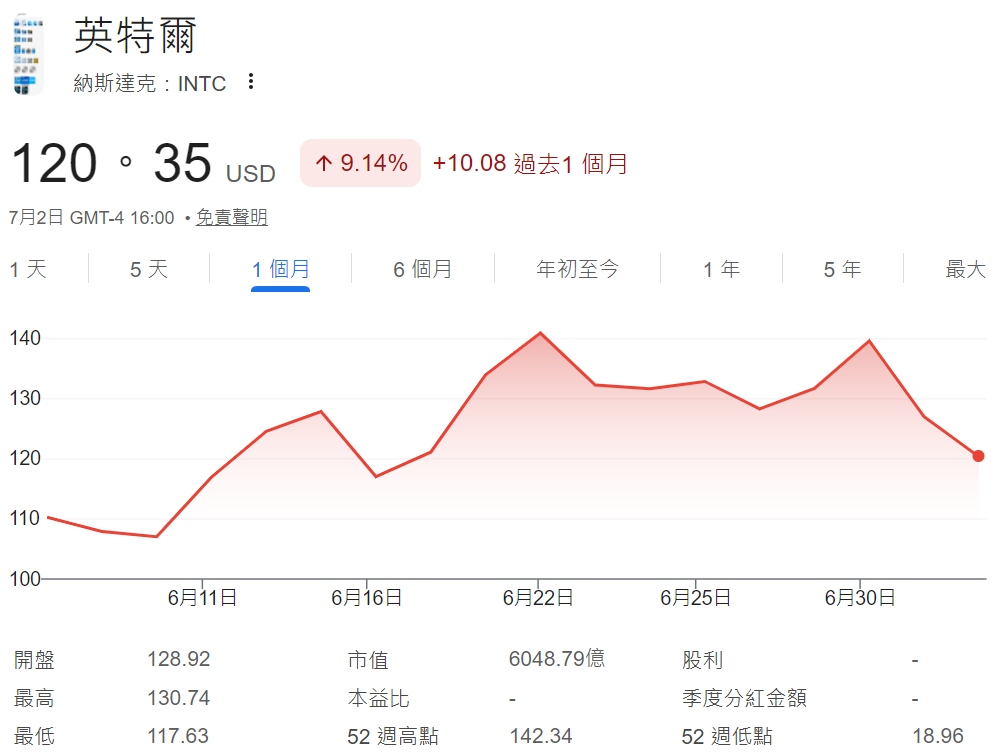Viewport: 994px width, 755px height.
Task: Click the 52 週高點 value 142.34
Action: pyautogui.click(x=541, y=736)
